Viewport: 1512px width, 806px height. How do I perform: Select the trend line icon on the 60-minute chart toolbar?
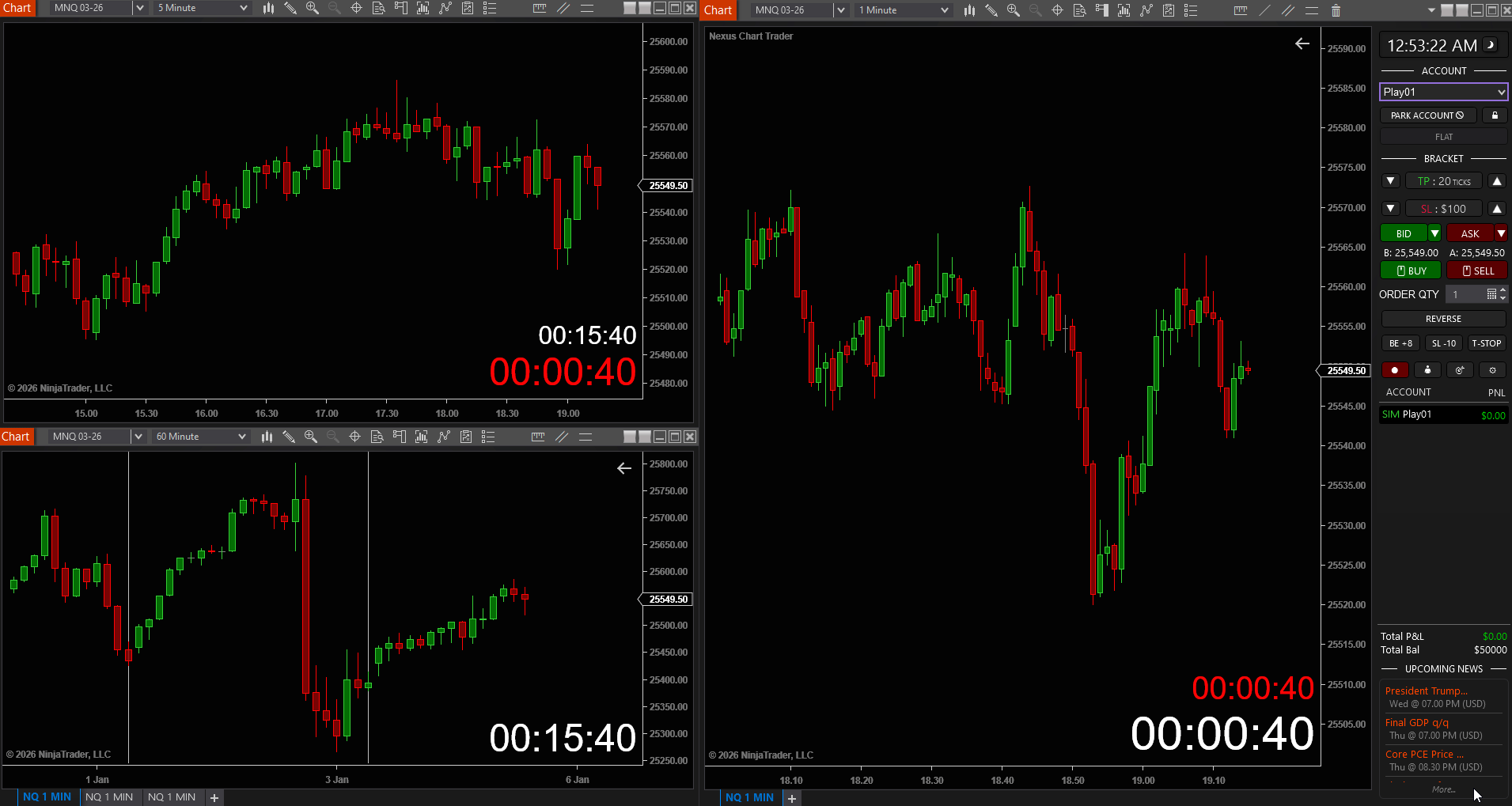click(444, 437)
